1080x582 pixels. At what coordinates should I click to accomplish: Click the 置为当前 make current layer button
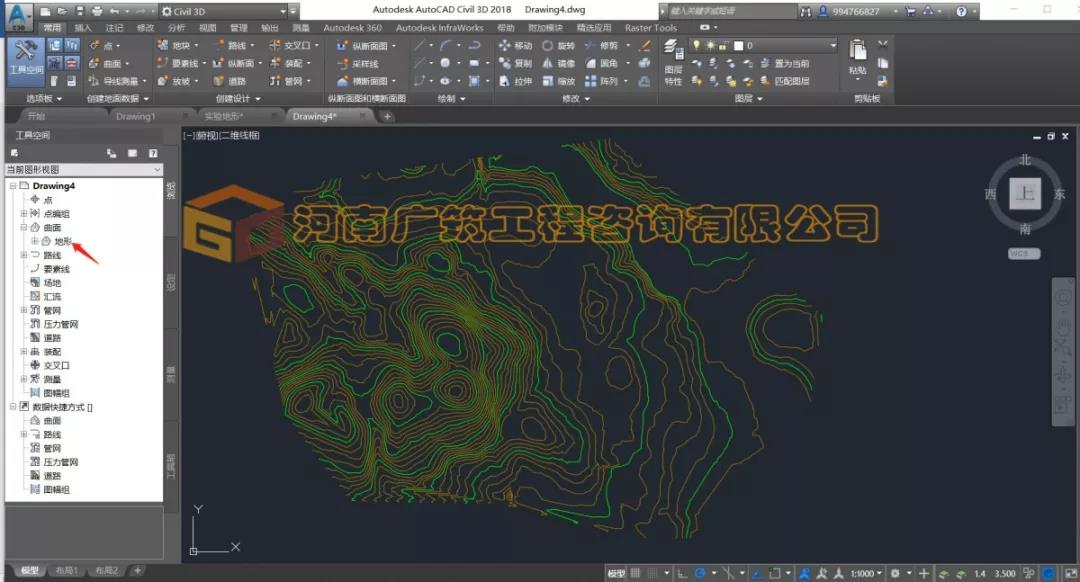pyautogui.click(x=785, y=63)
